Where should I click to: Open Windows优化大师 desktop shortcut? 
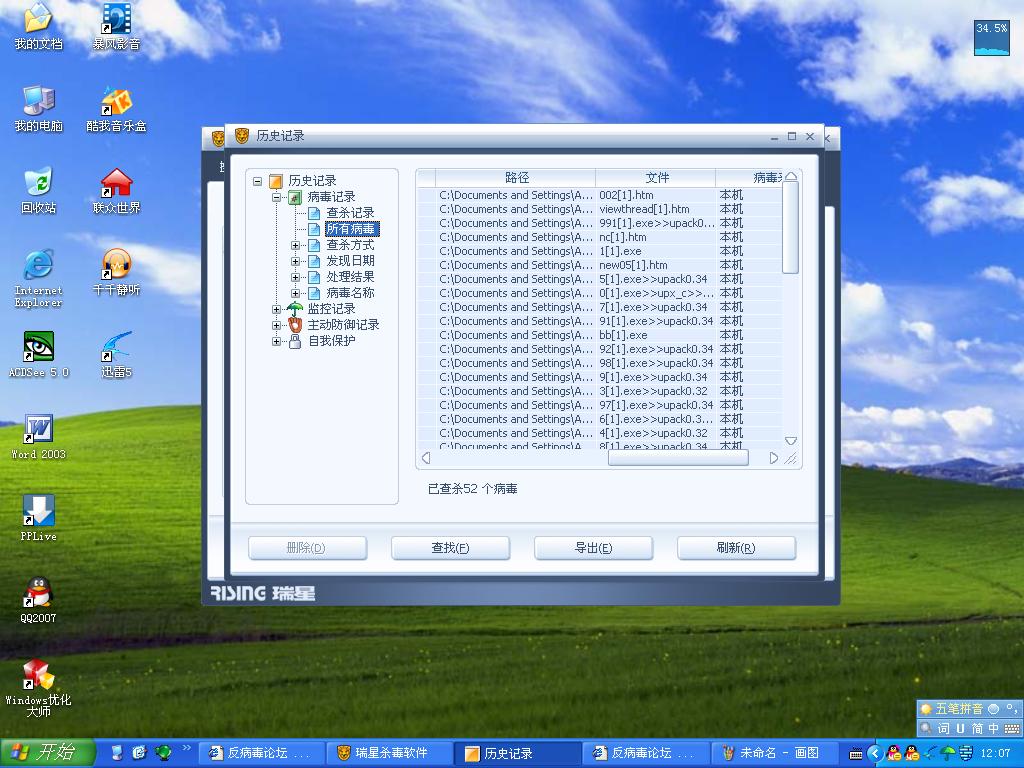coord(38,688)
